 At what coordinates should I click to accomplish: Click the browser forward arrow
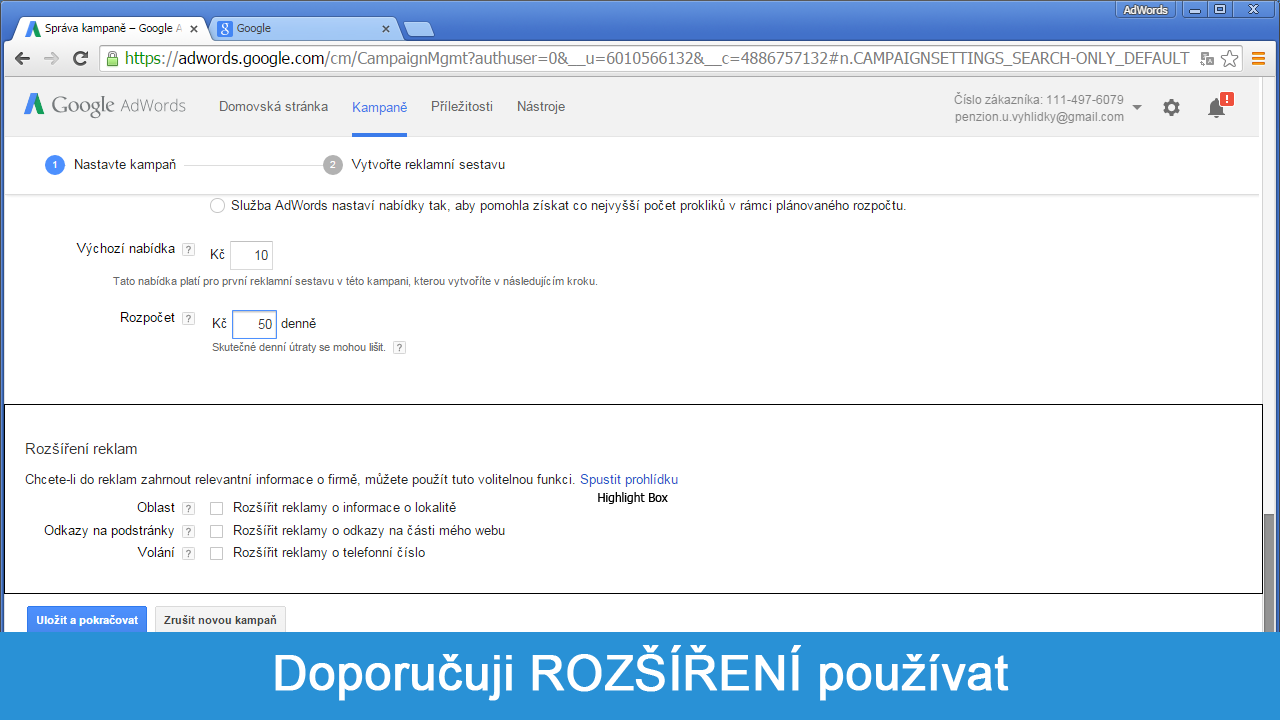pos(51,59)
